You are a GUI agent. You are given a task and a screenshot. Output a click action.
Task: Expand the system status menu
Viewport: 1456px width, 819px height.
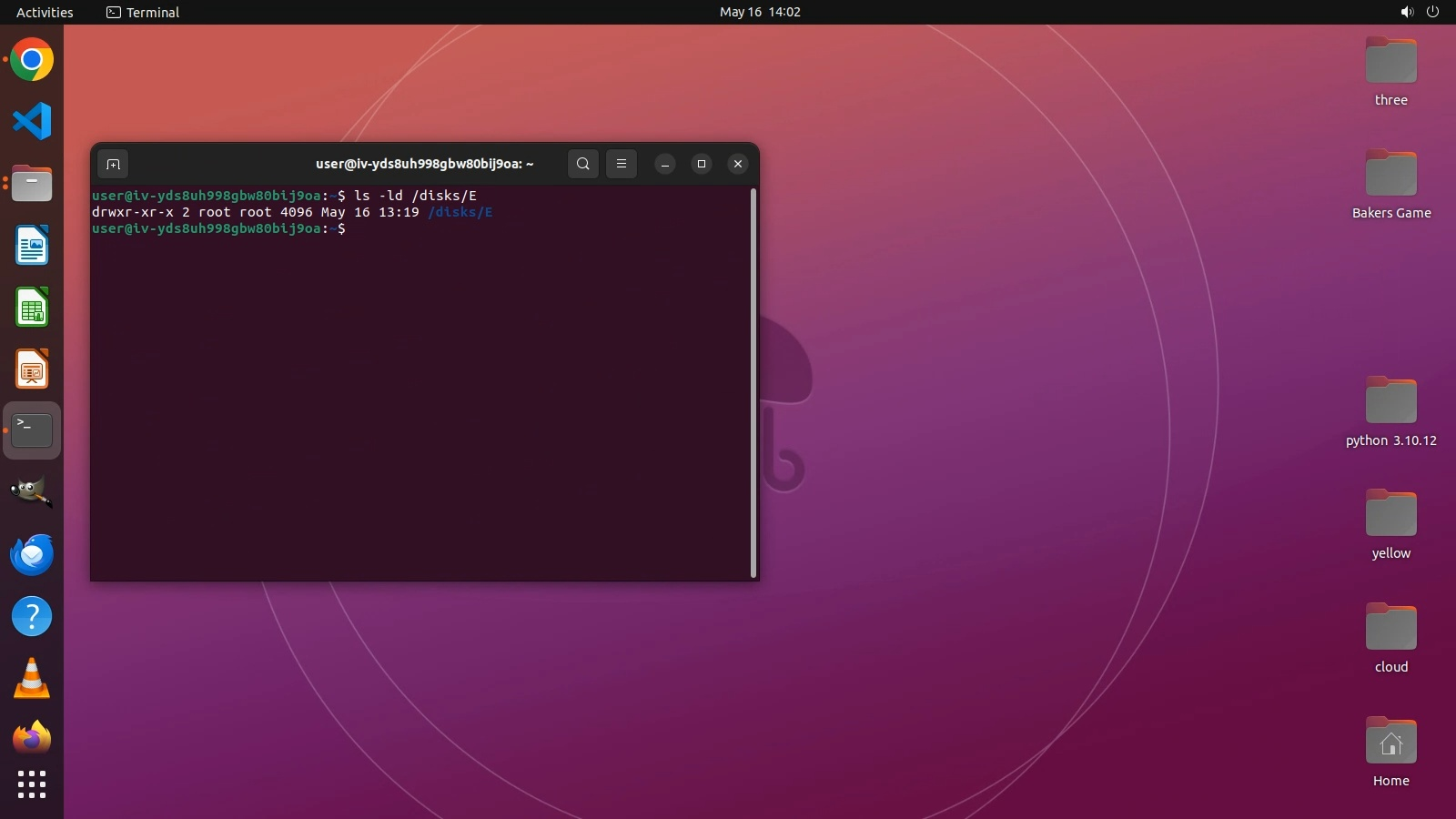pyautogui.click(x=1420, y=12)
